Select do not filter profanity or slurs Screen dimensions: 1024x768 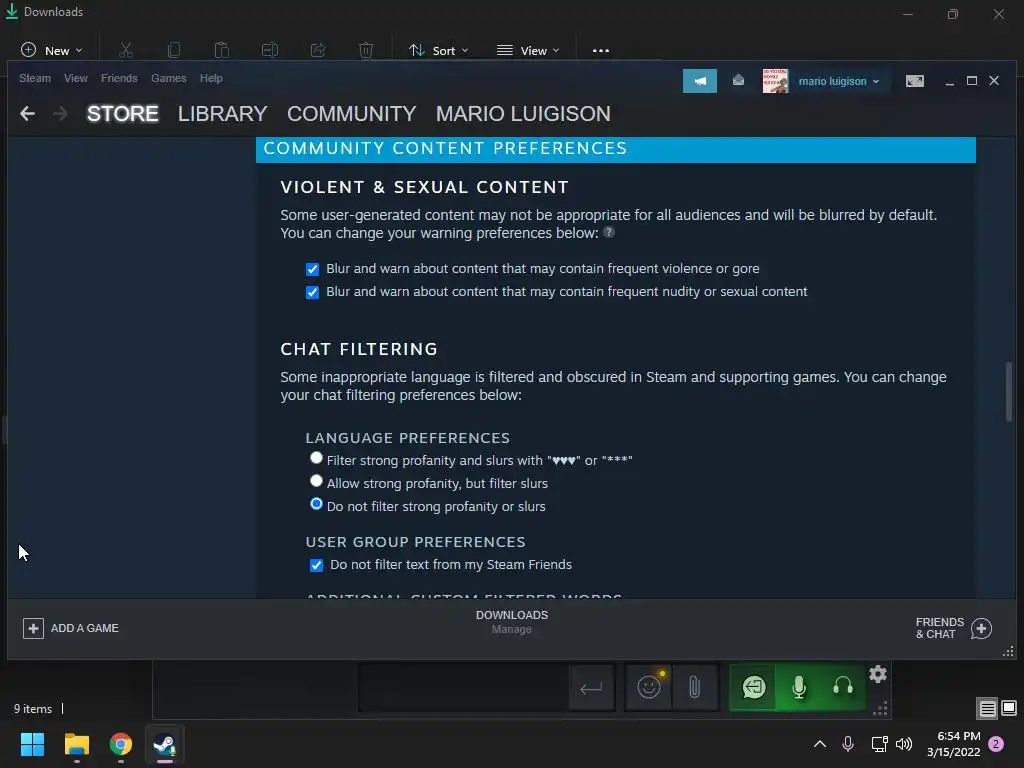pos(316,504)
